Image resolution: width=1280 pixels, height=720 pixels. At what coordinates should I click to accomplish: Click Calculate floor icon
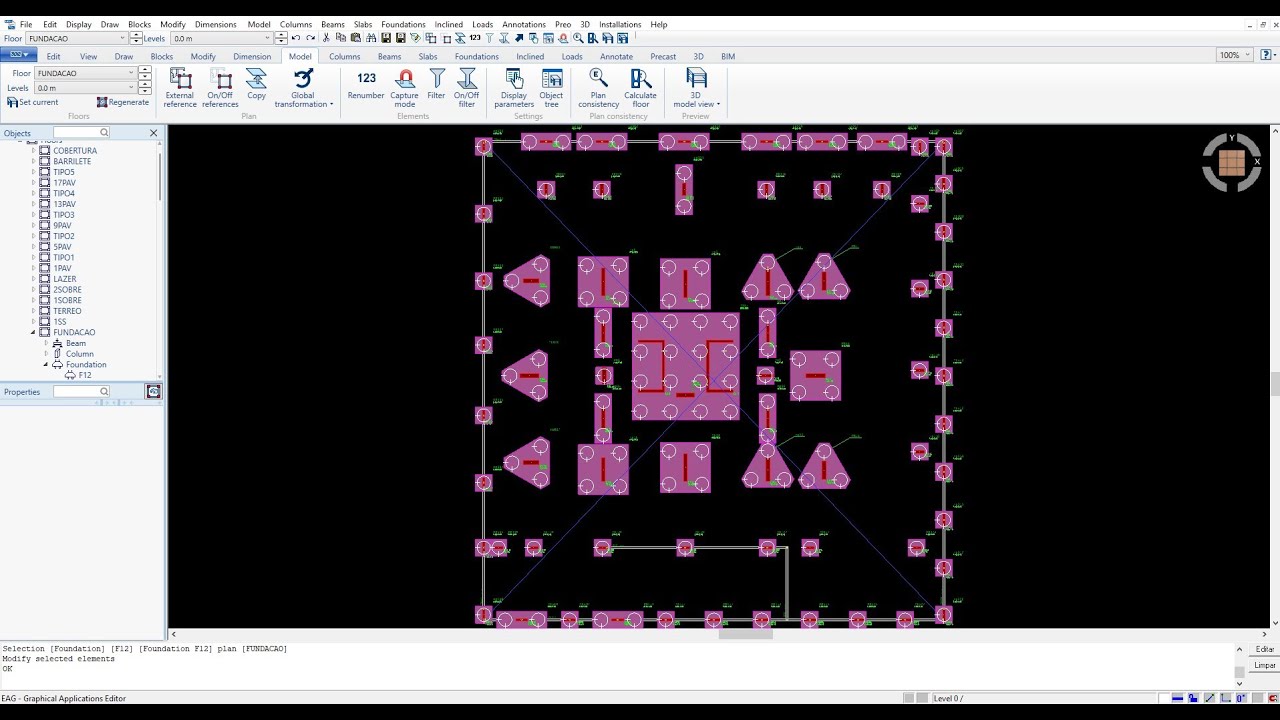[641, 88]
